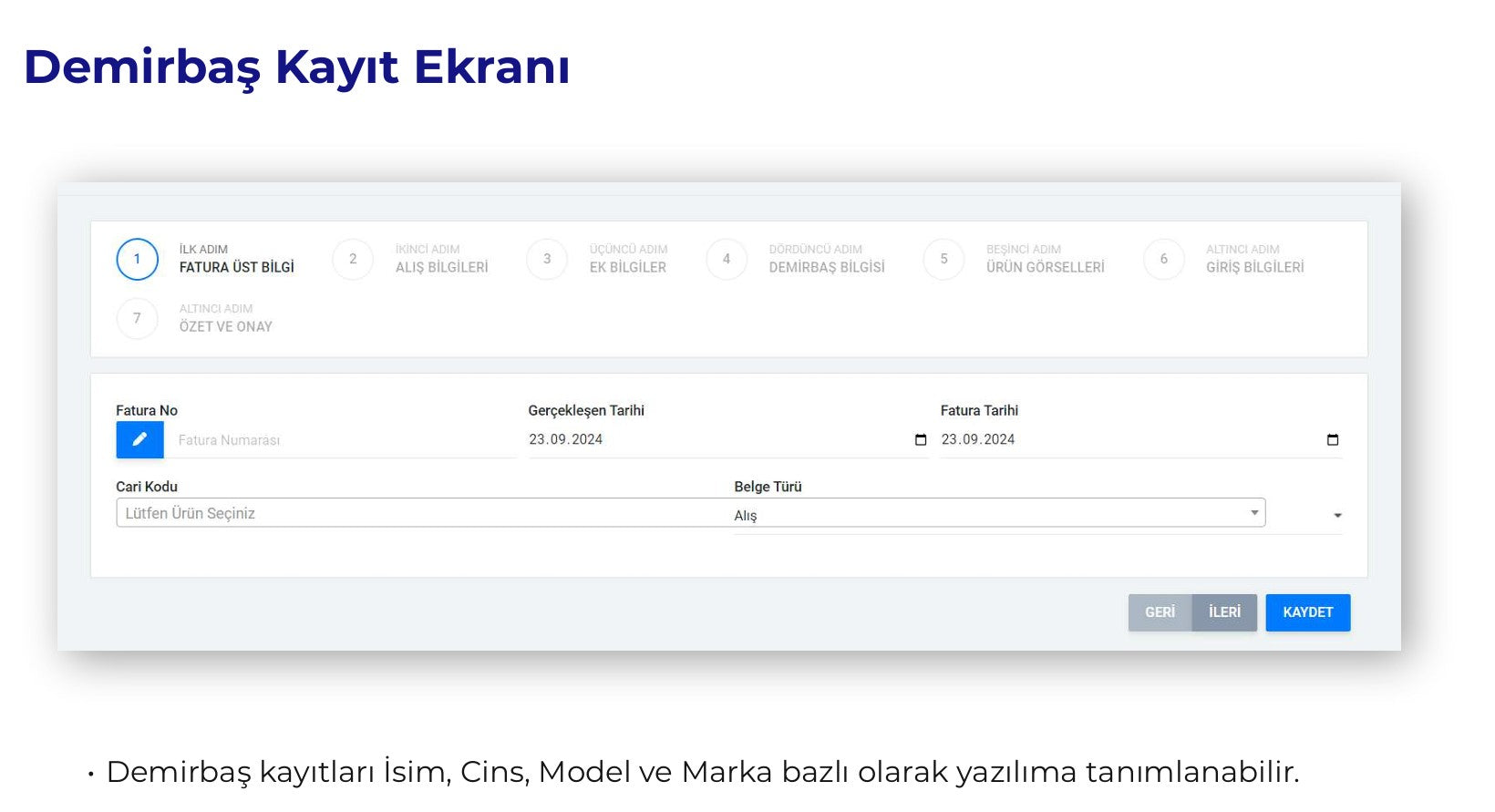This screenshot has width=1495, height=812.
Task: Select step 1 circle Fatura Üst Bilgi
Action: [x=138, y=259]
